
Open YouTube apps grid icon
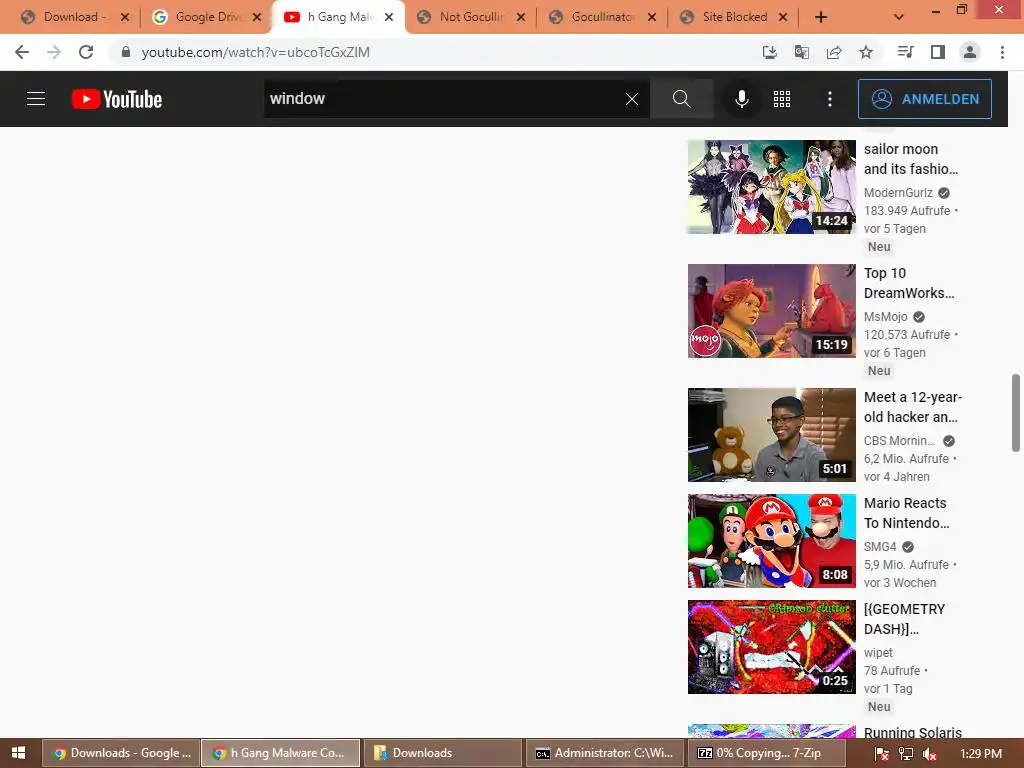tap(782, 99)
